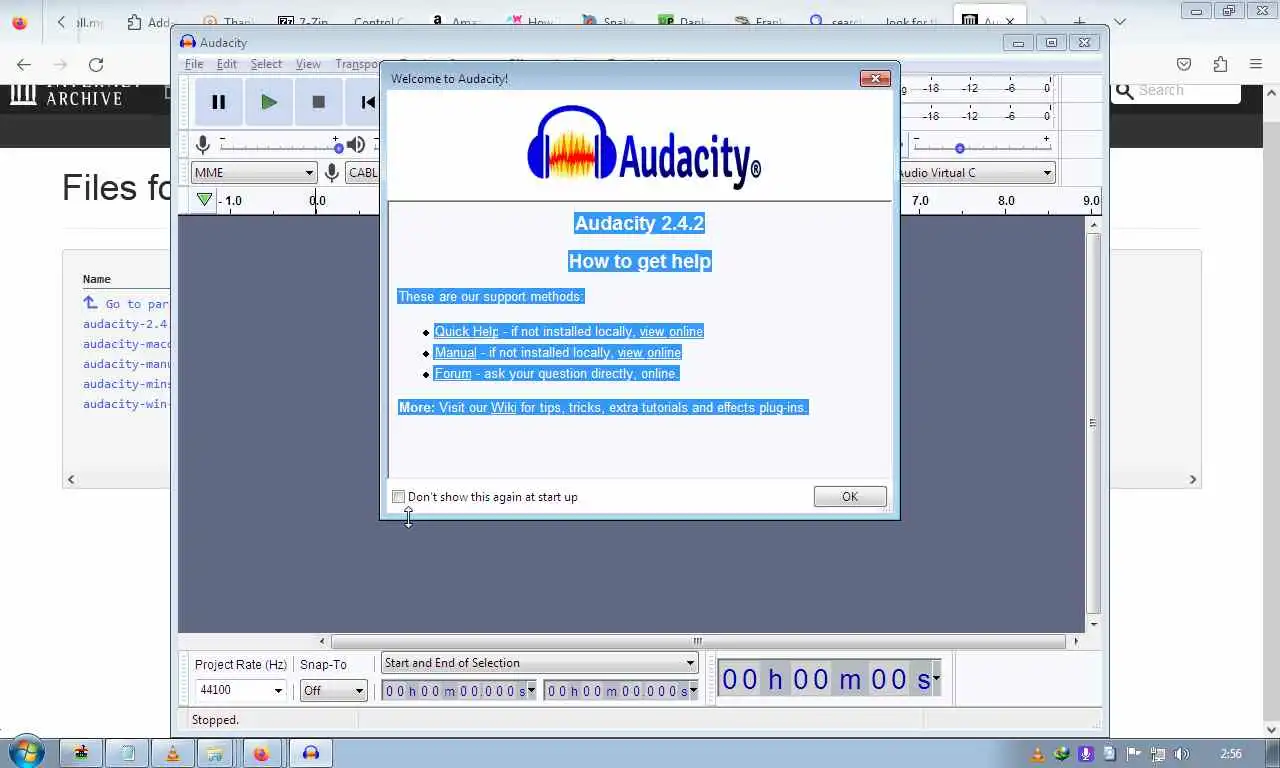Click the Firefox reload page button

click(96, 64)
